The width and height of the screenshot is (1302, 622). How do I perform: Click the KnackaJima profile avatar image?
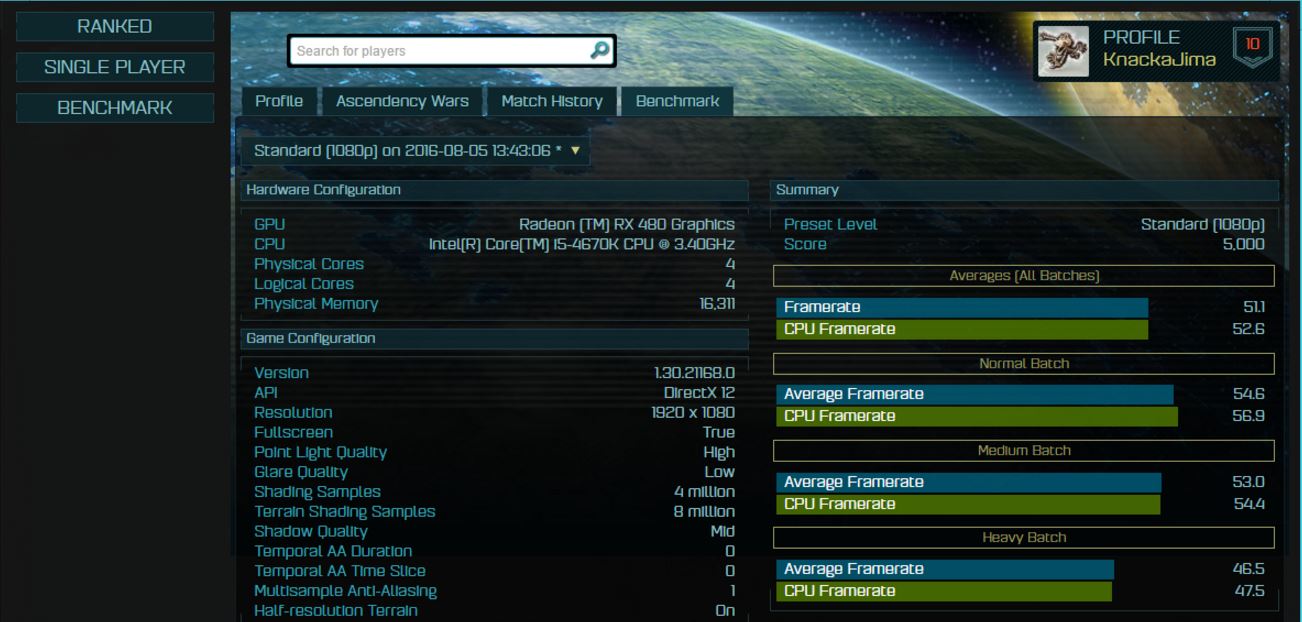(1063, 52)
